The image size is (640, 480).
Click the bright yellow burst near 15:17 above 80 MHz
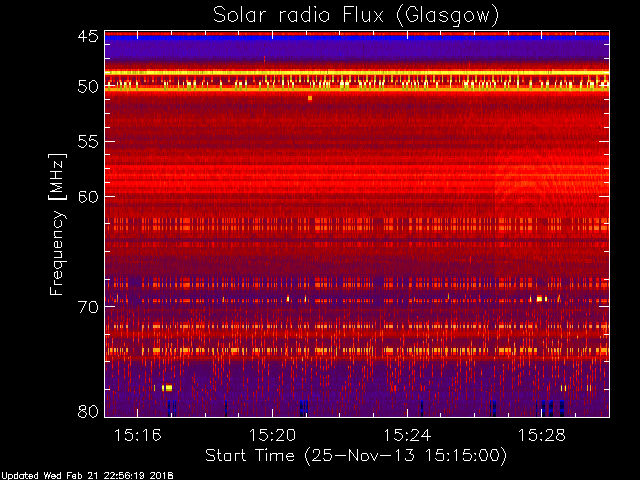tap(168, 388)
